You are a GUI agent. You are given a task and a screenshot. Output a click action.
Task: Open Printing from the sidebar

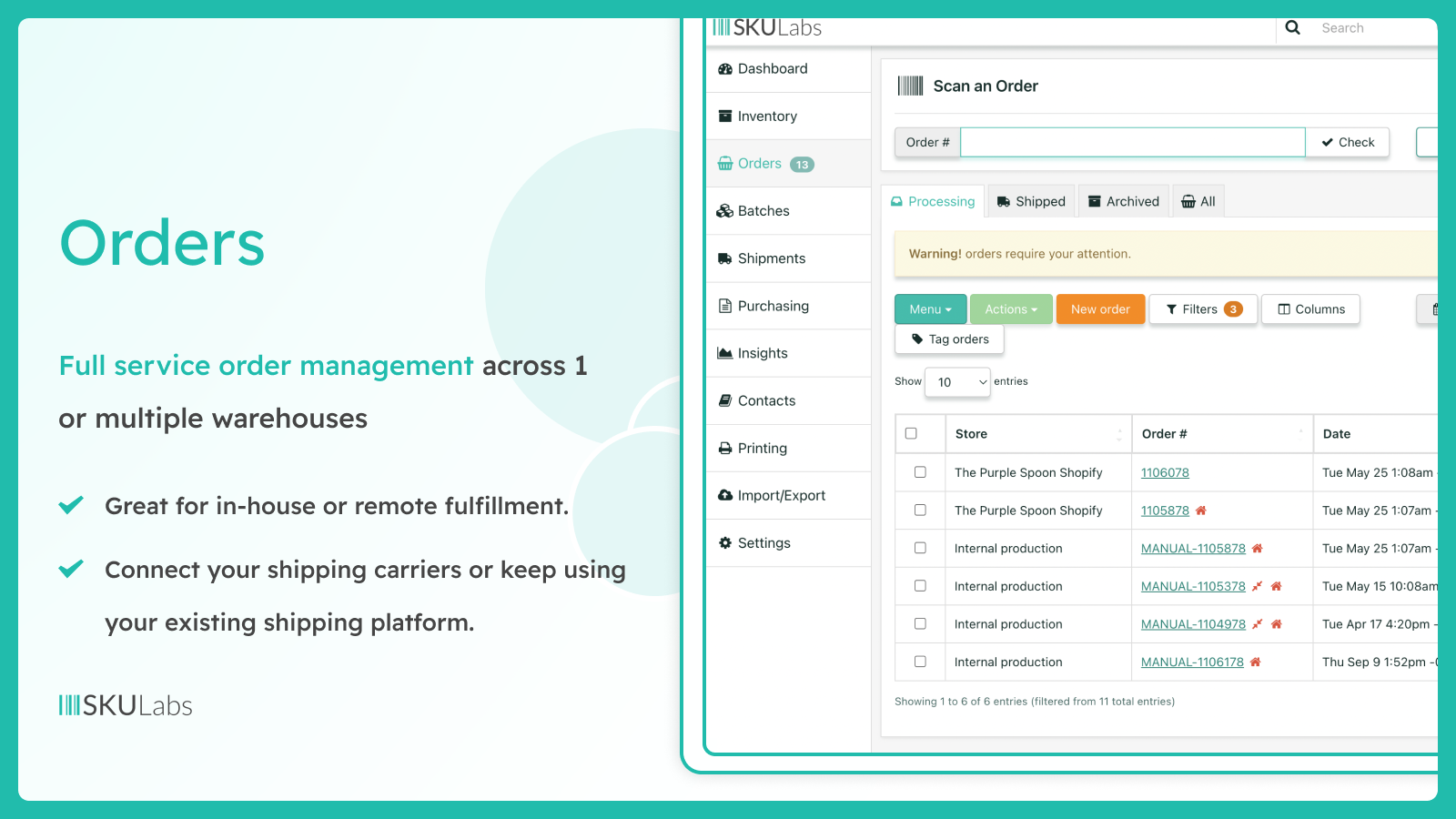point(788,448)
